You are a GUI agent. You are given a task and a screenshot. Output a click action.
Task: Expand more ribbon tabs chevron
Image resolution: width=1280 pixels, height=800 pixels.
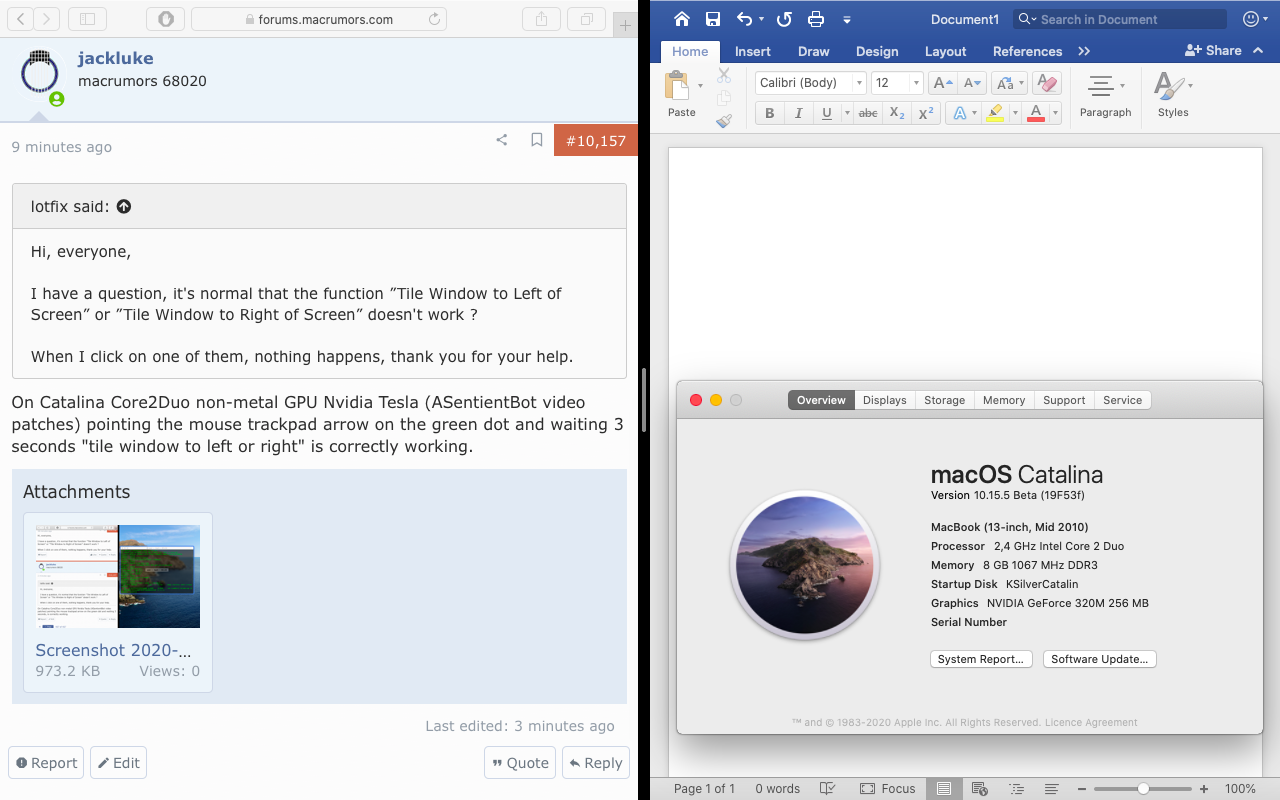(x=1084, y=51)
